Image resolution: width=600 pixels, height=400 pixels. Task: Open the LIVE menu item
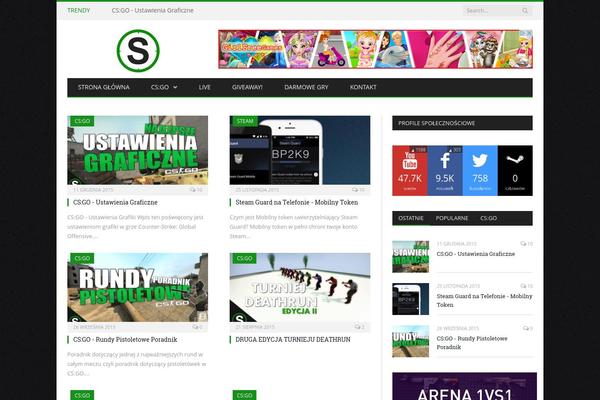[205, 87]
